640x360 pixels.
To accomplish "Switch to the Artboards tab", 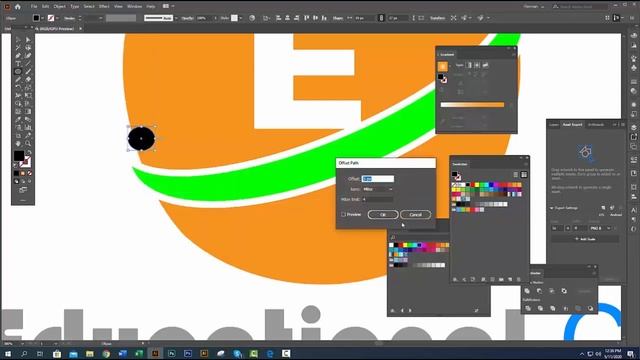I will point(596,124).
